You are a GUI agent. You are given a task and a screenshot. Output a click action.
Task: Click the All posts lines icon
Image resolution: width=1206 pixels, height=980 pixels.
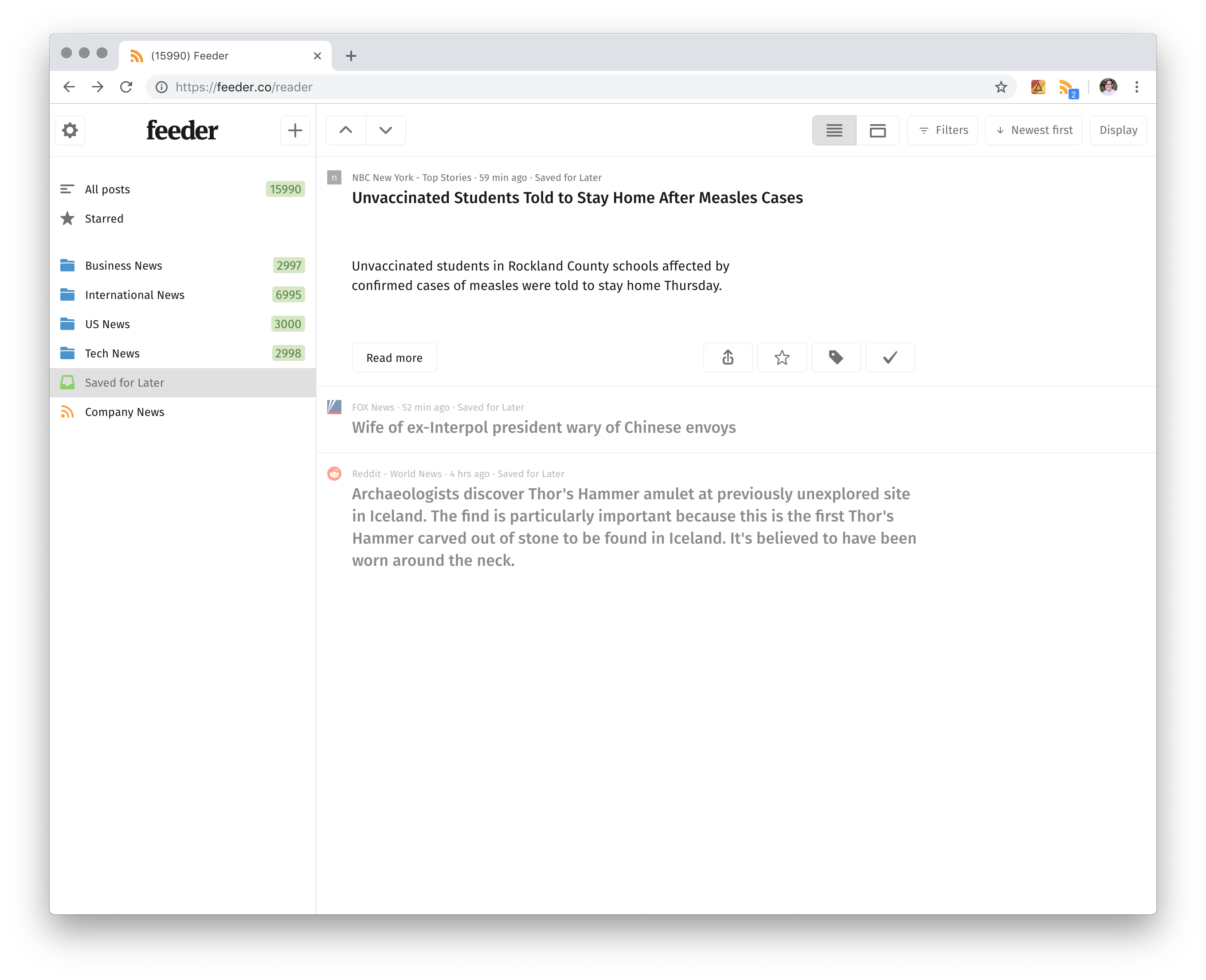(67, 189)
